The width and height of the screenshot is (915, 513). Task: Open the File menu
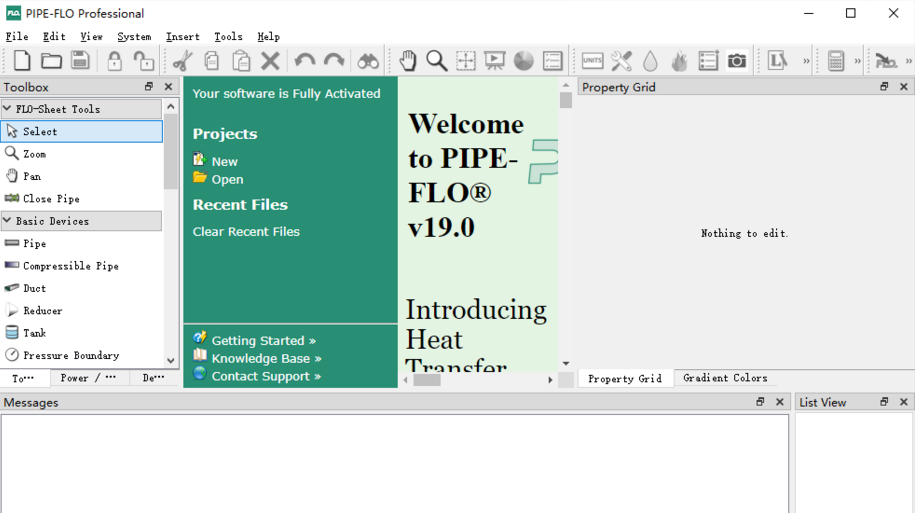click(x=17, y=36)
